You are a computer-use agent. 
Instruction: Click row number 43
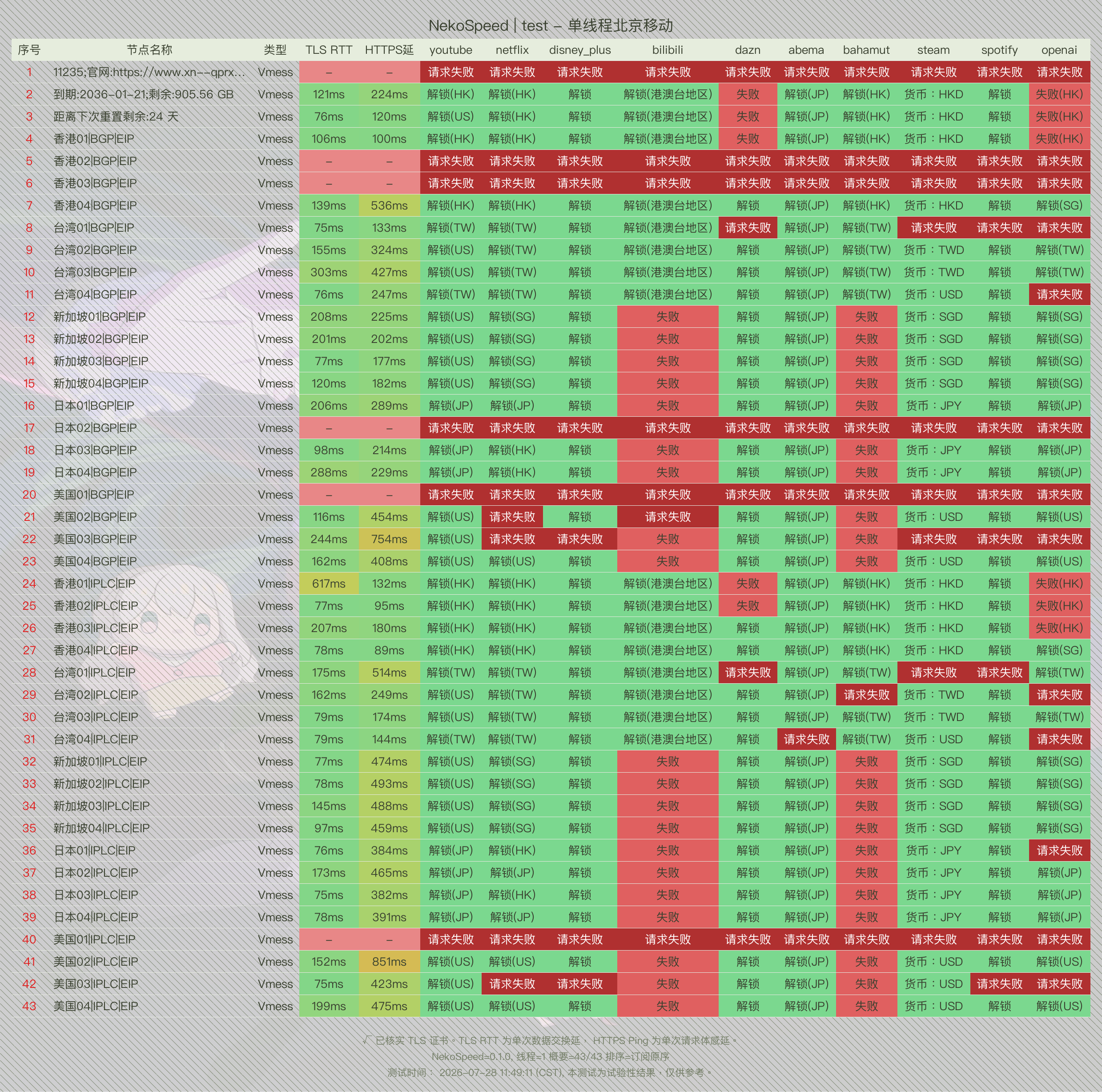[x=29, y=1006]
